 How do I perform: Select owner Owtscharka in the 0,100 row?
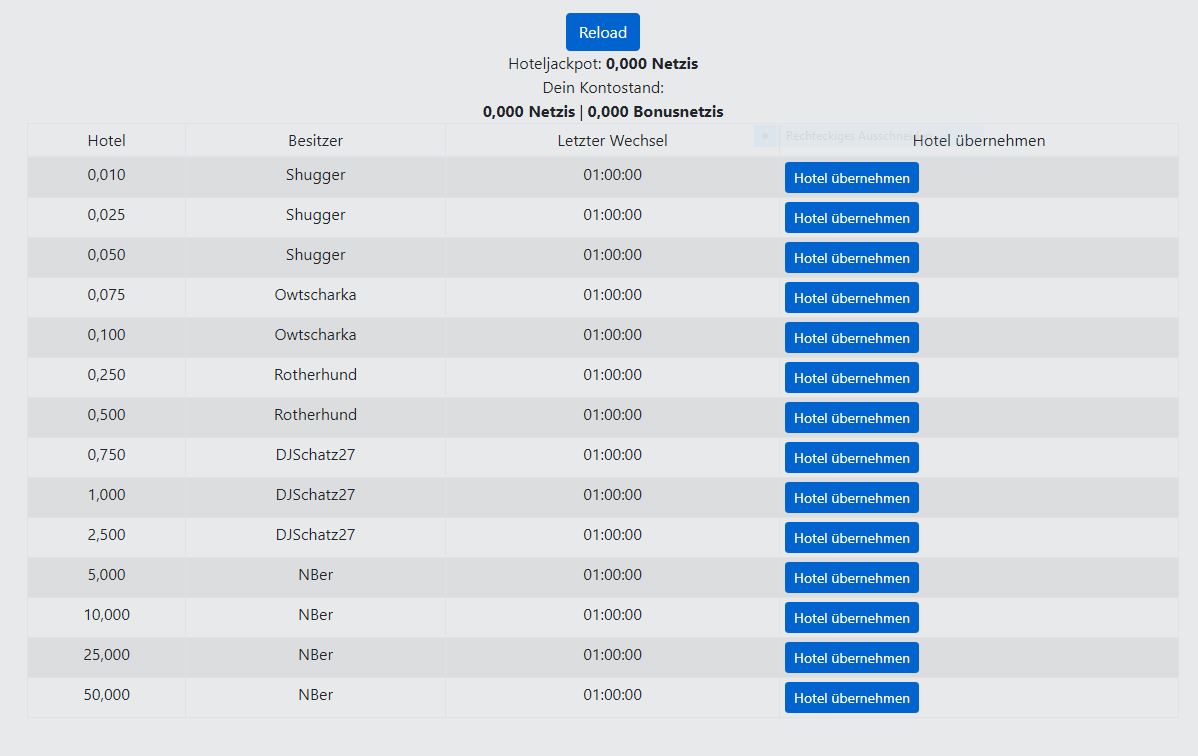316,335
